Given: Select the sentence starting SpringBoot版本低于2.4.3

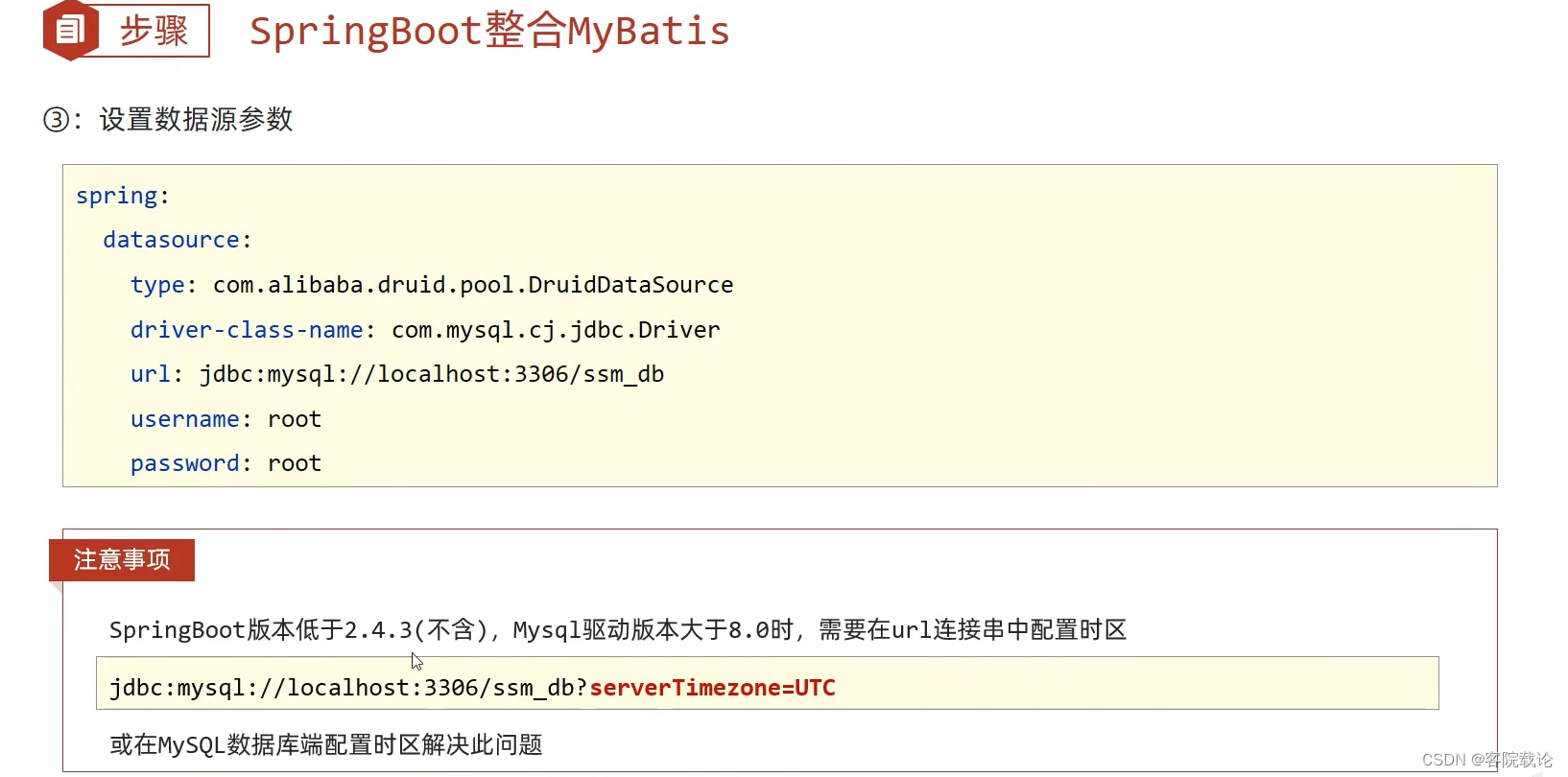Looking at the screenshot, I should [618, 630].
